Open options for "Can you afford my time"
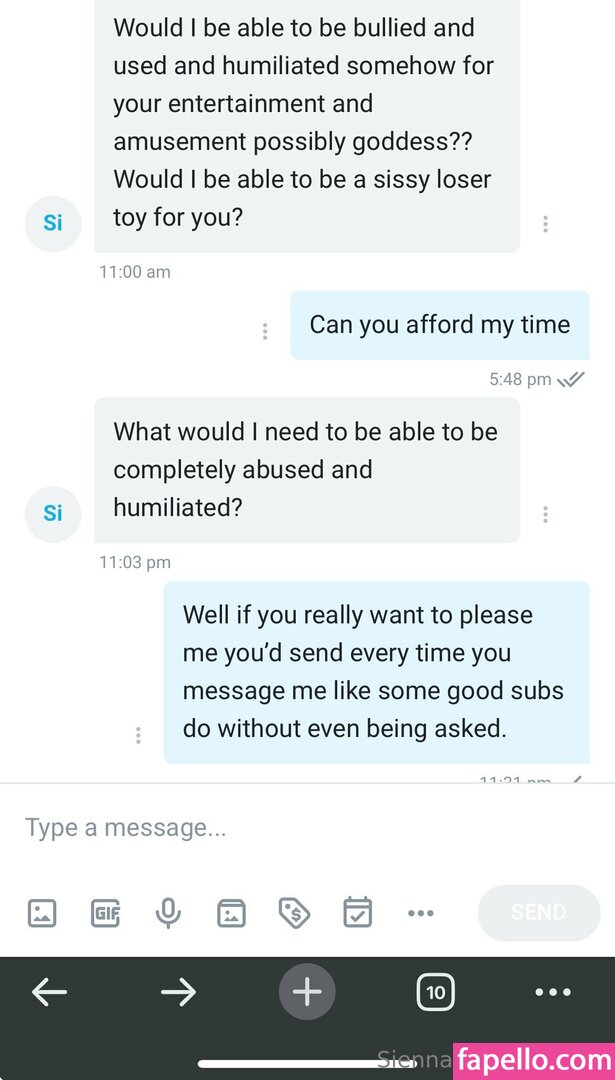This screenshot has width=615, height=1080. tap(265, 331)
